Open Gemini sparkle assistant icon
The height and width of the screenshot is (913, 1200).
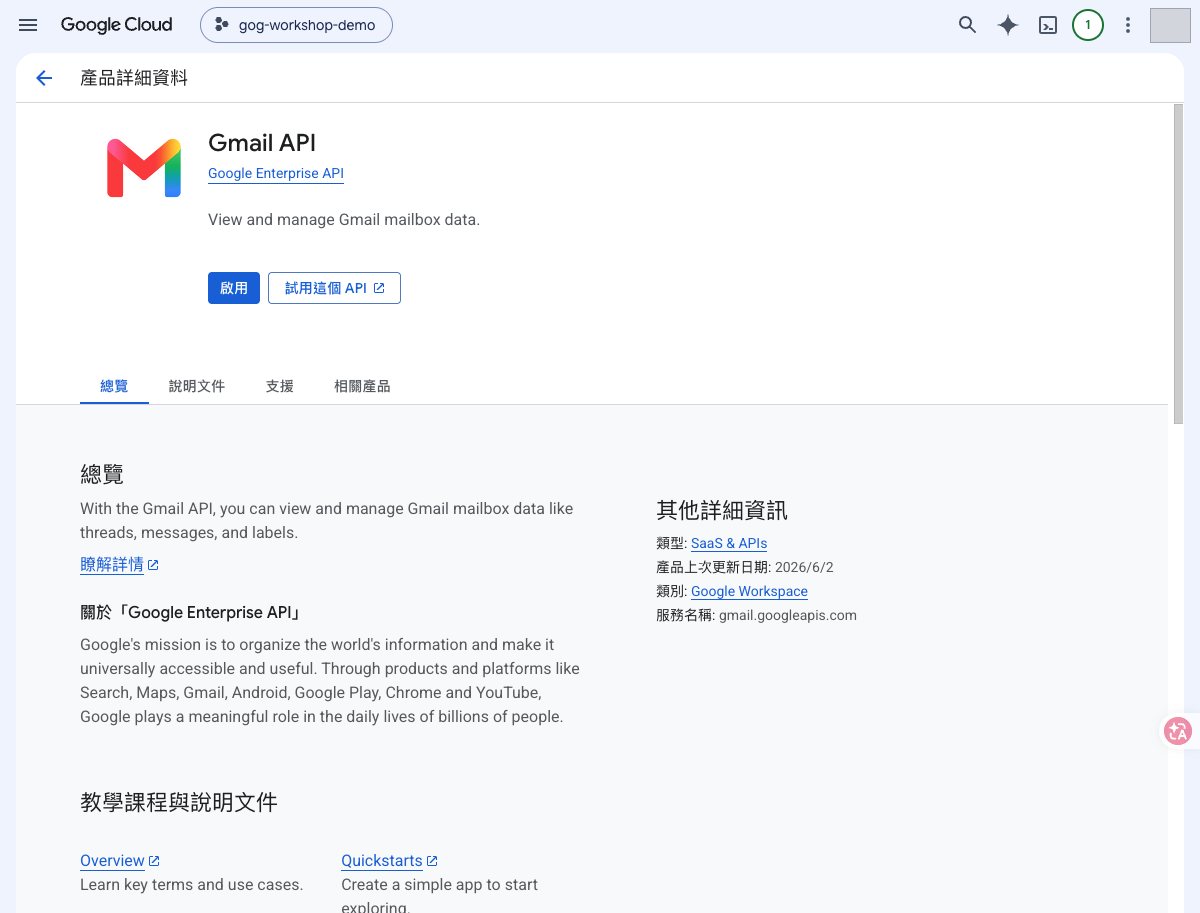pyautogui.click(x=1008, y=26)
